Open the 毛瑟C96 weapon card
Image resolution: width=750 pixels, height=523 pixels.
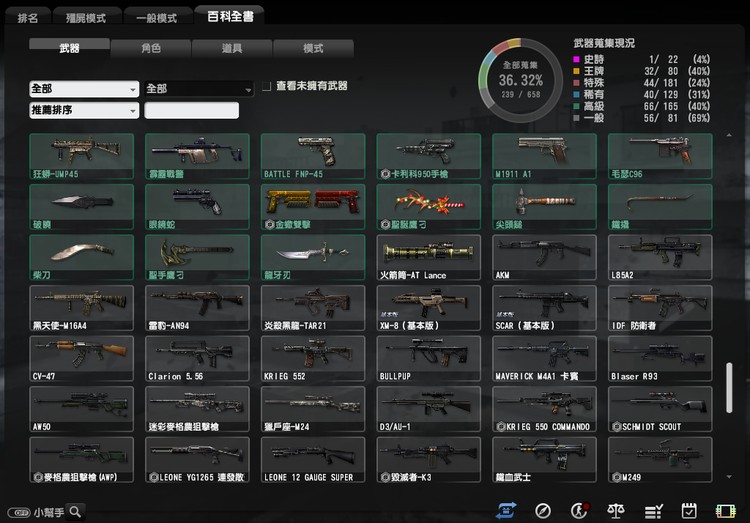pyautogui.click(x=660, y=156)
